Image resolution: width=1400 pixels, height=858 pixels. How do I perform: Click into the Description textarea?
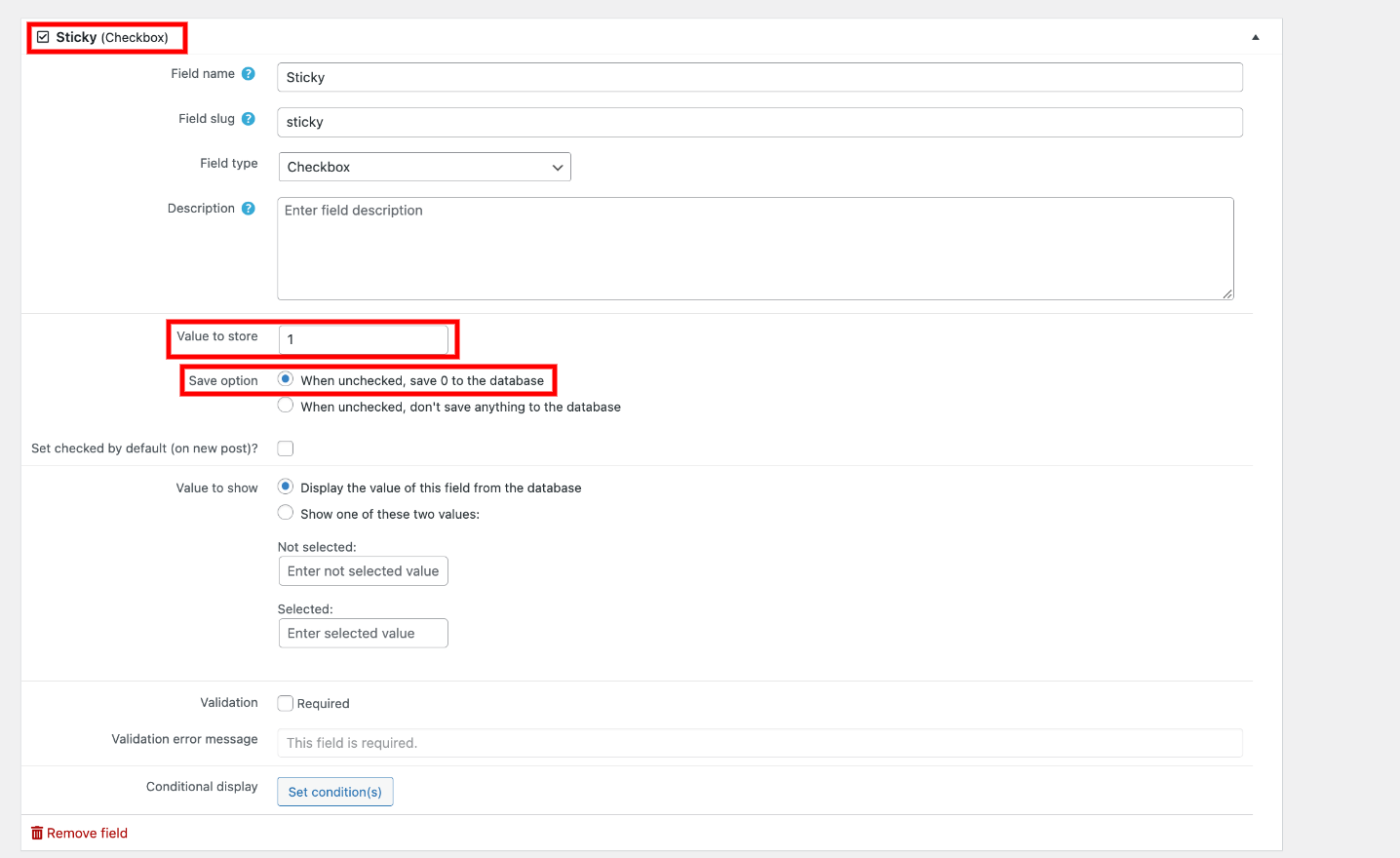756,249
